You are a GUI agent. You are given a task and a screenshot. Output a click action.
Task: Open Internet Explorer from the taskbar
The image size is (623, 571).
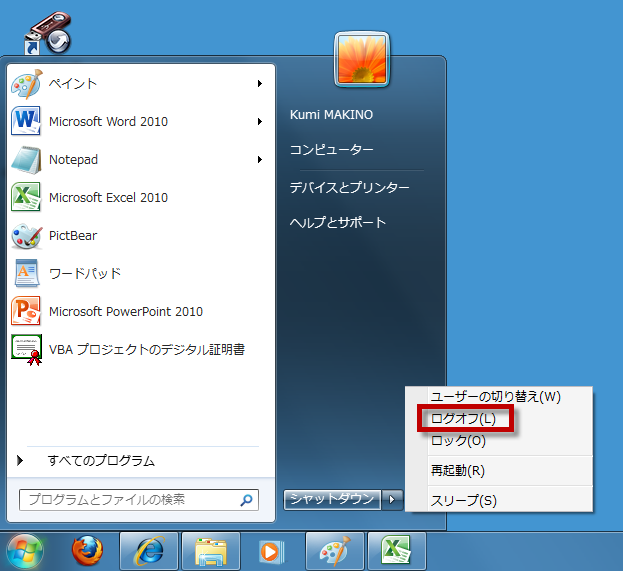[149, 551]
